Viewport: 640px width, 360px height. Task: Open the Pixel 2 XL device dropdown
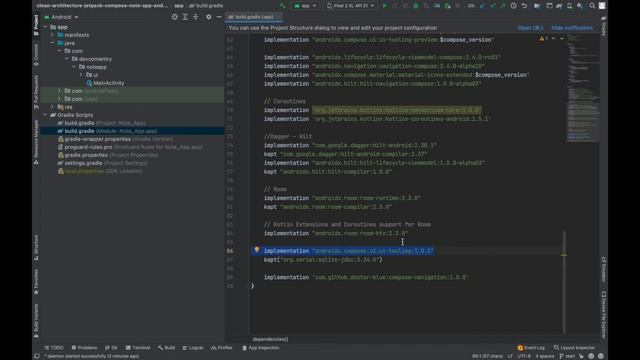point(351,6)
